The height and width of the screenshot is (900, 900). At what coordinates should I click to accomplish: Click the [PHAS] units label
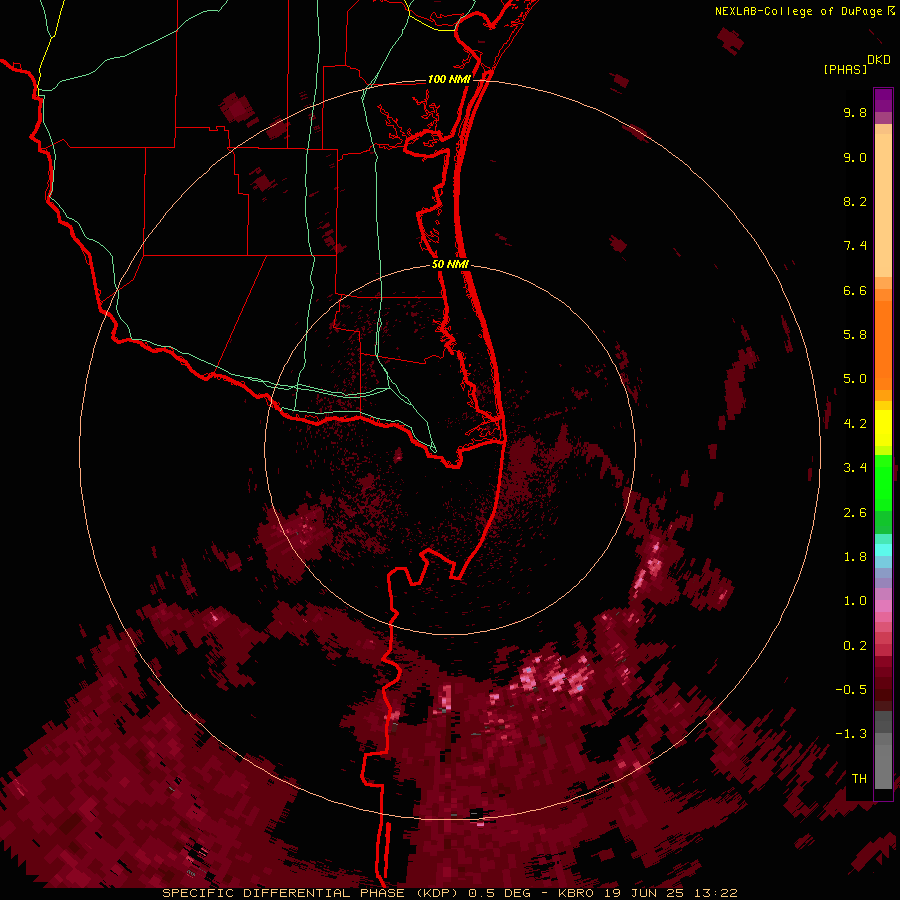[x=845, y=69]
